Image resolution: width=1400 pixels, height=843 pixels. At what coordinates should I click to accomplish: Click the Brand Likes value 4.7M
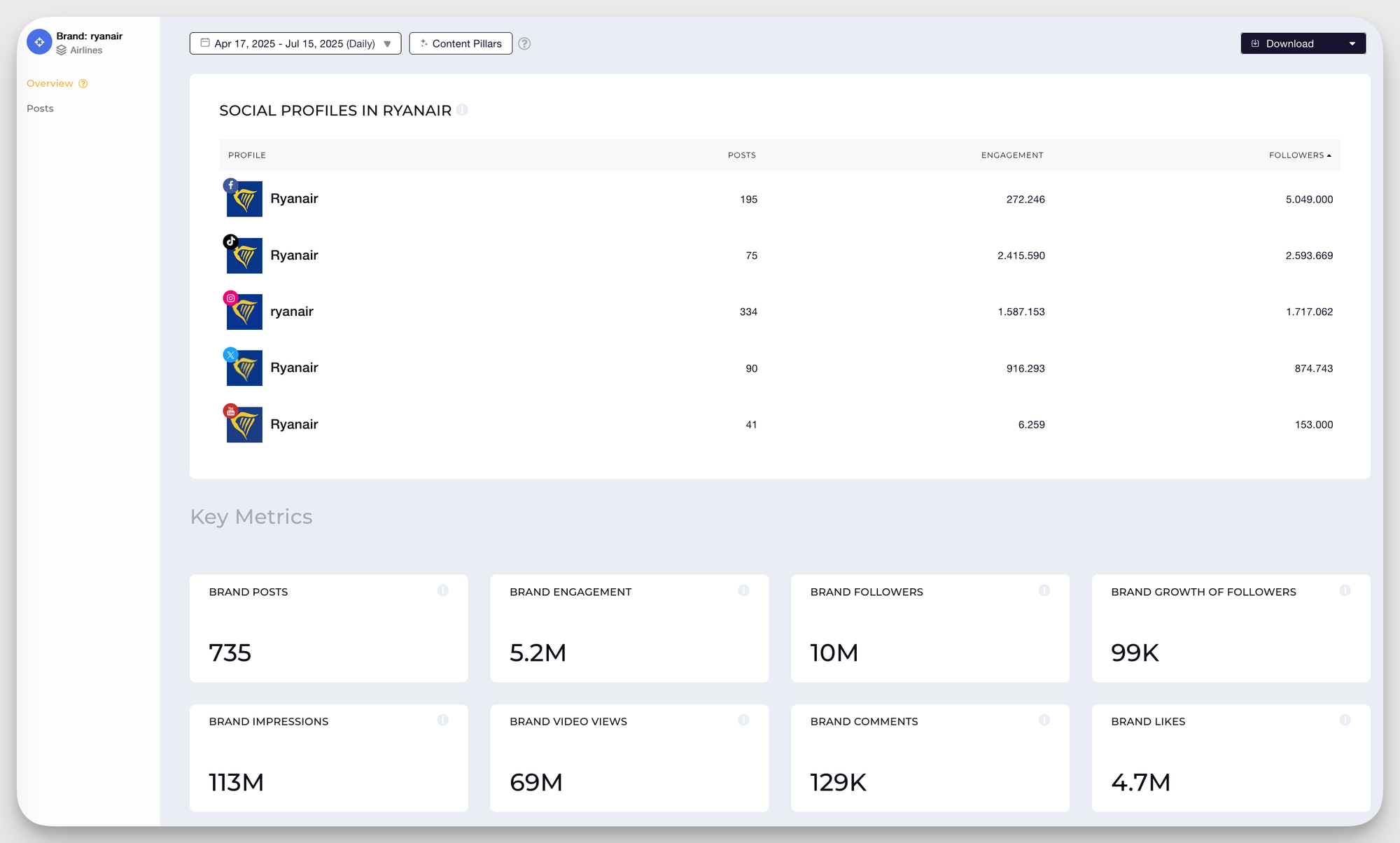(1141, 782)
